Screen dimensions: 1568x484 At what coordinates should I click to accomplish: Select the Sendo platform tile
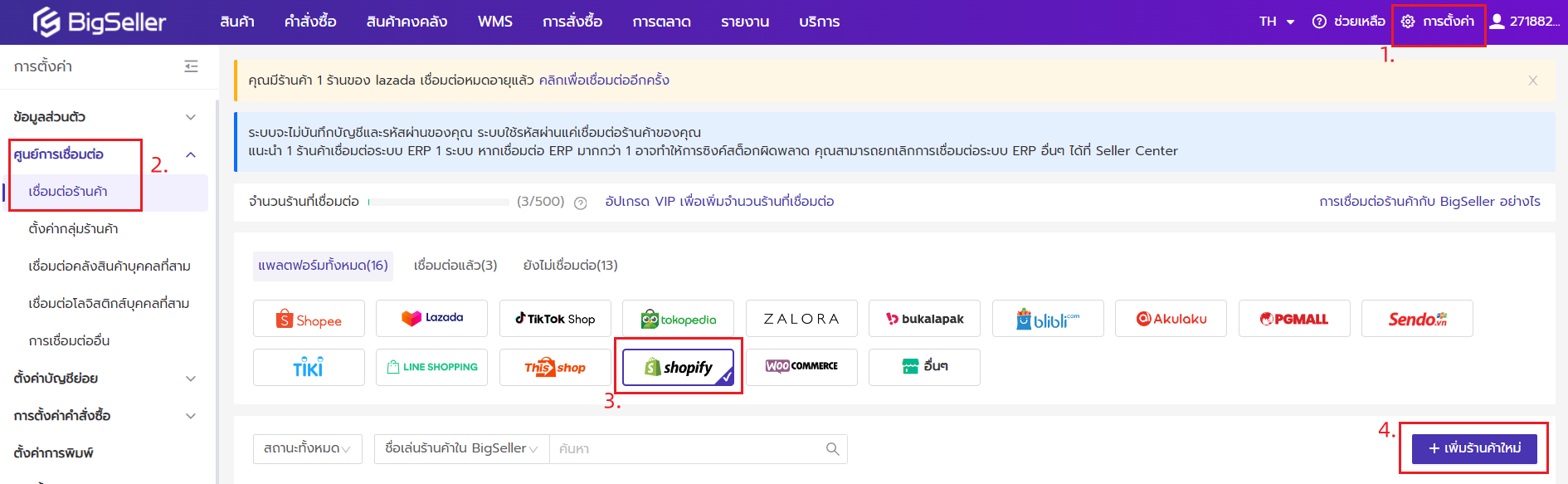pos(1417,319)
